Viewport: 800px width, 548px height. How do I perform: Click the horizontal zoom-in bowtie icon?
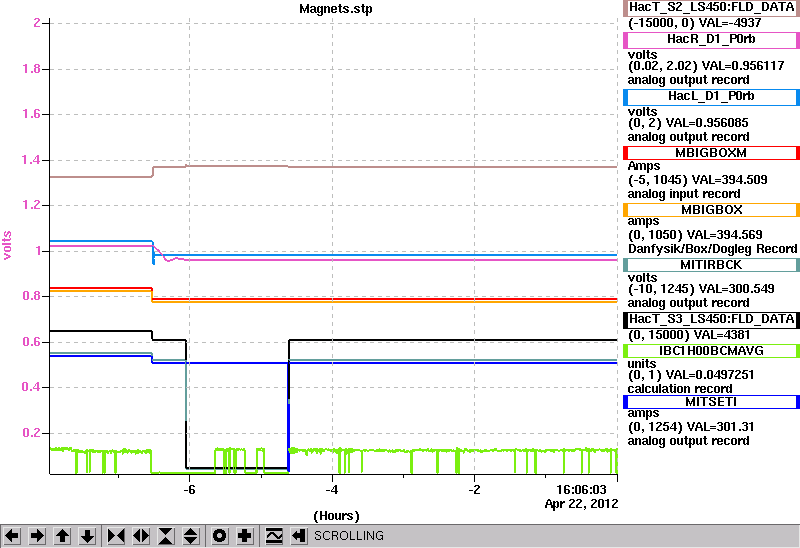coord(116,536)
